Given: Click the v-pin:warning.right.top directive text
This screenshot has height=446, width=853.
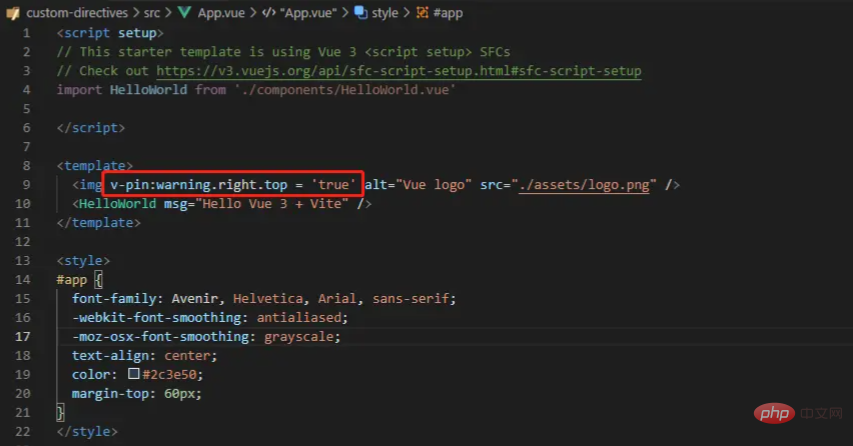Looking at the screenshot, I should click(199, 185).
